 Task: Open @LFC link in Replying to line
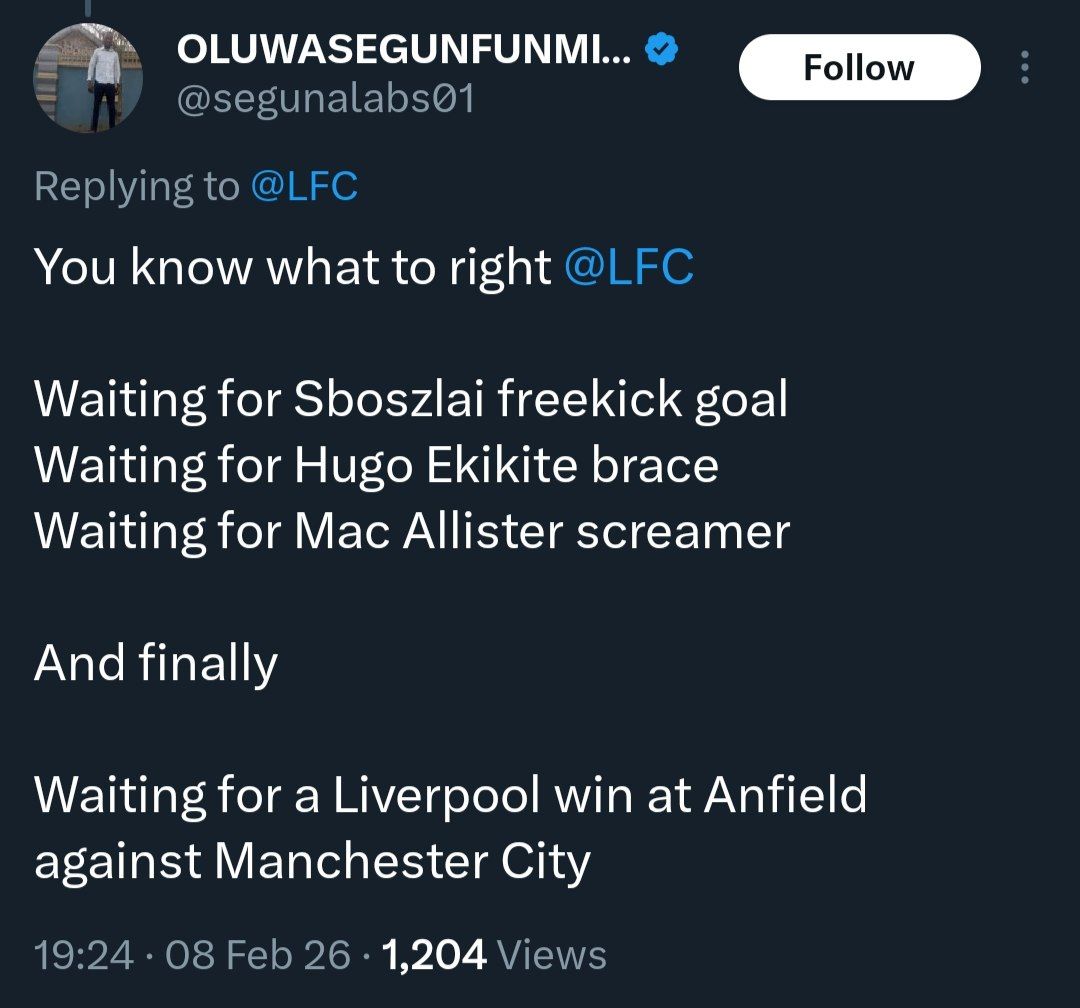303,187
